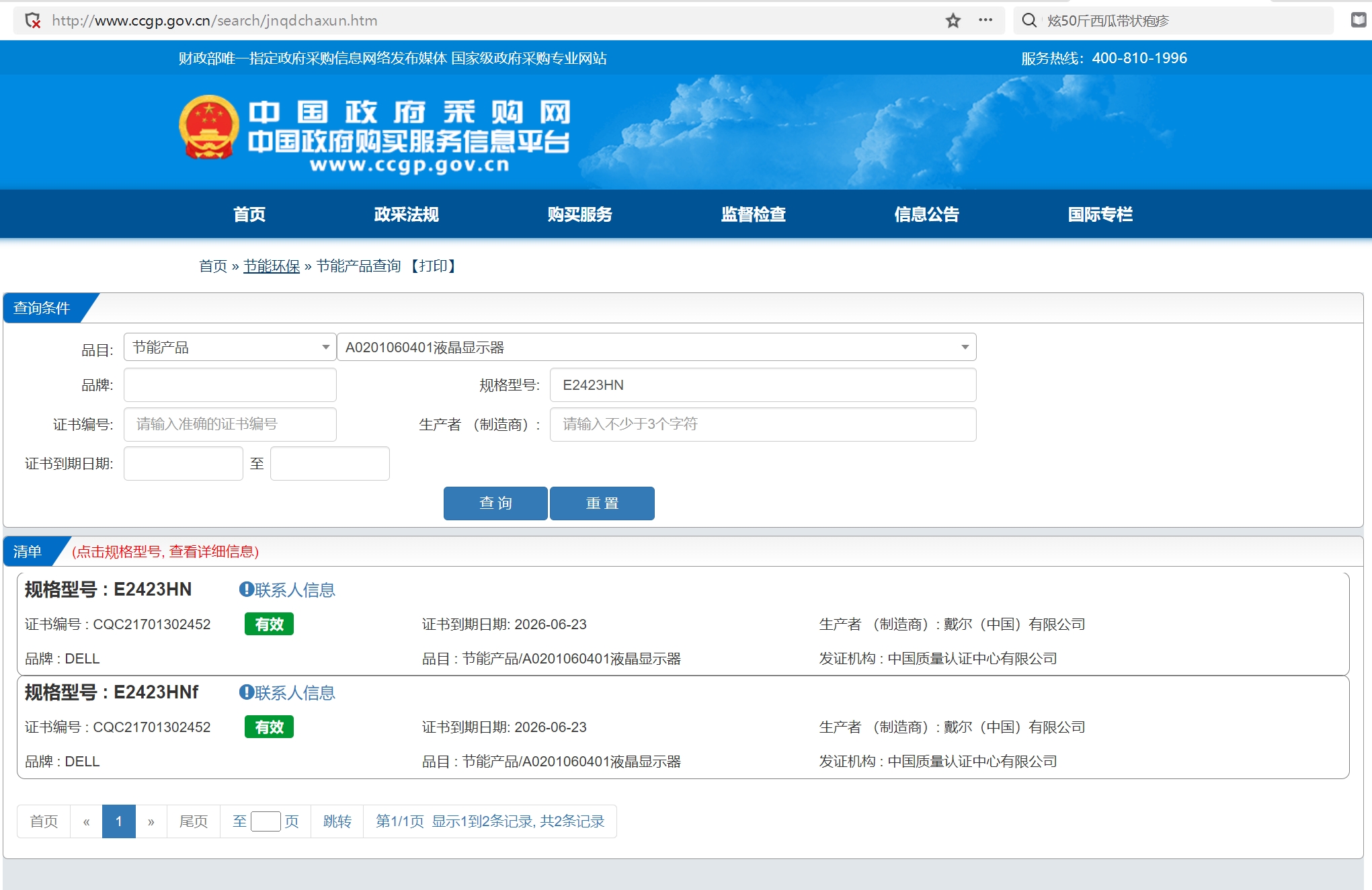Click the 首页 breadcrumb link
This screenshot has height=890, width=1372.
(213, 266)
